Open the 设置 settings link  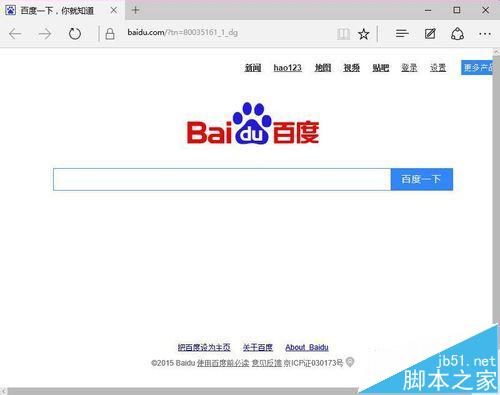click(438, 68)
